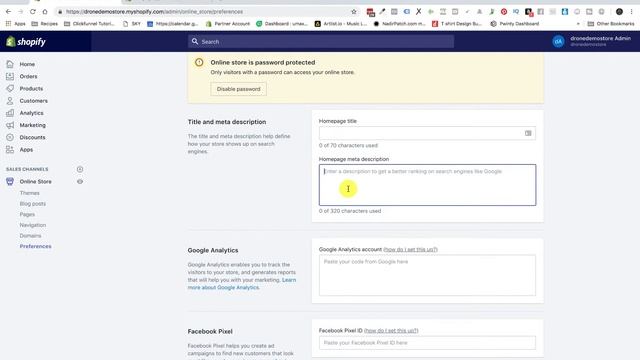Click the Apps grid icon
640x360 pixels.
click(10, 150)
